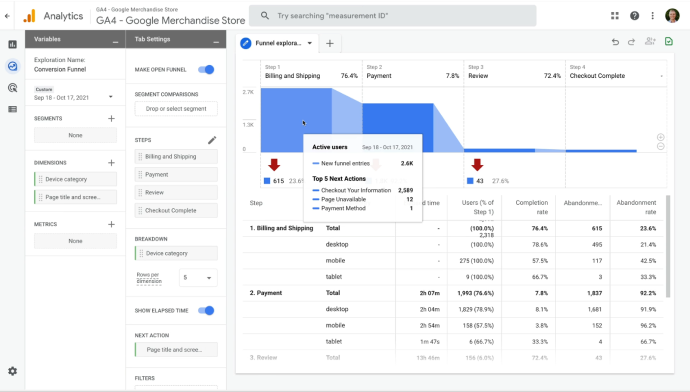Toggle the Show Elapsed Time switch
Image resolution: width=690 pixels, height=392 pixels.
[x=206, y=311]
